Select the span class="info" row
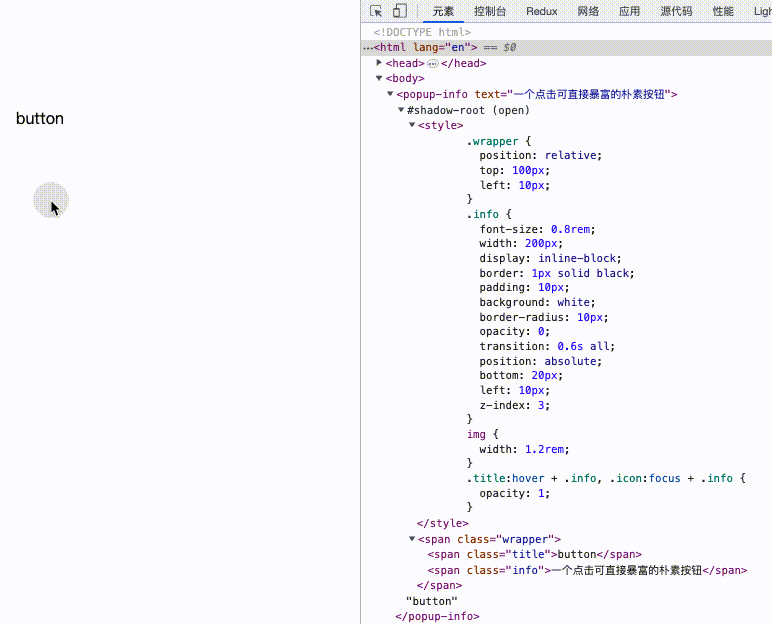The image size is (772, 624). pyautogui.click(x=587, y=570)
